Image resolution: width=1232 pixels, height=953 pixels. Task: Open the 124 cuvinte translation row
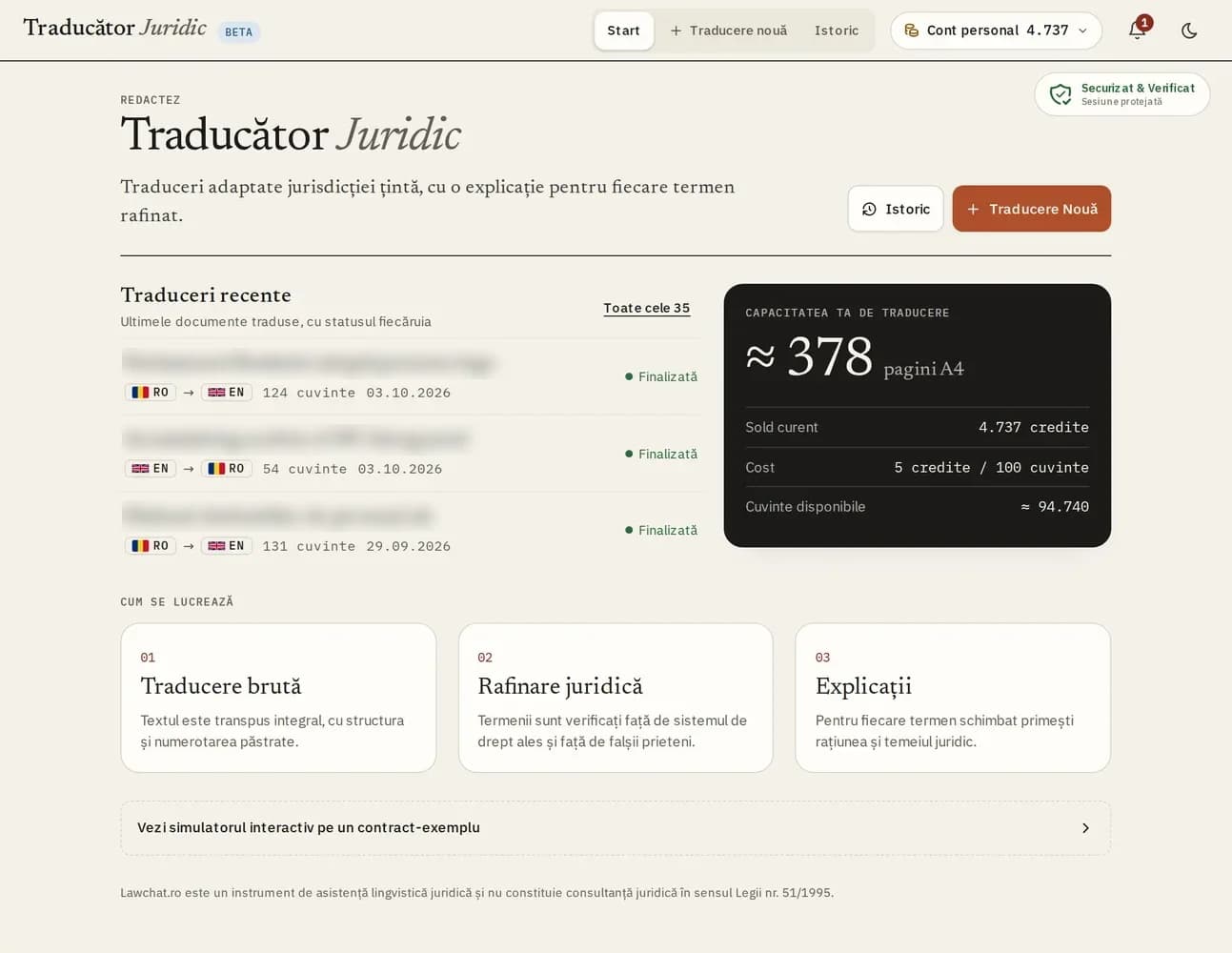coord(411,376)
